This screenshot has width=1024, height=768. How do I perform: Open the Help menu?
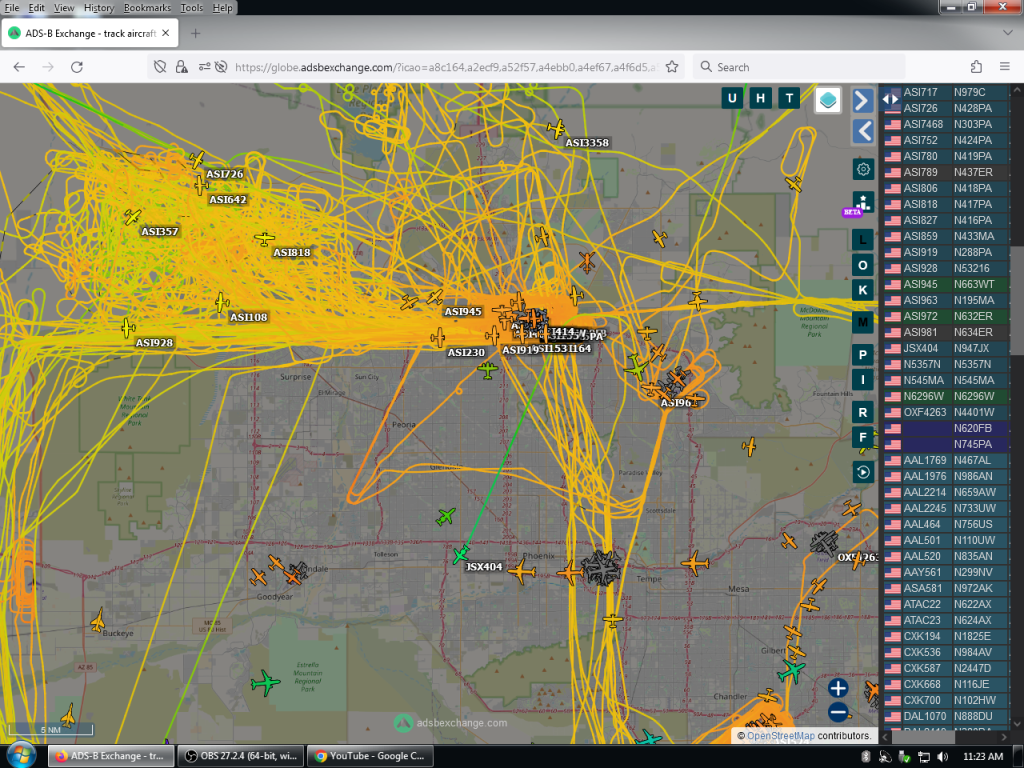[x=222, y=8]
